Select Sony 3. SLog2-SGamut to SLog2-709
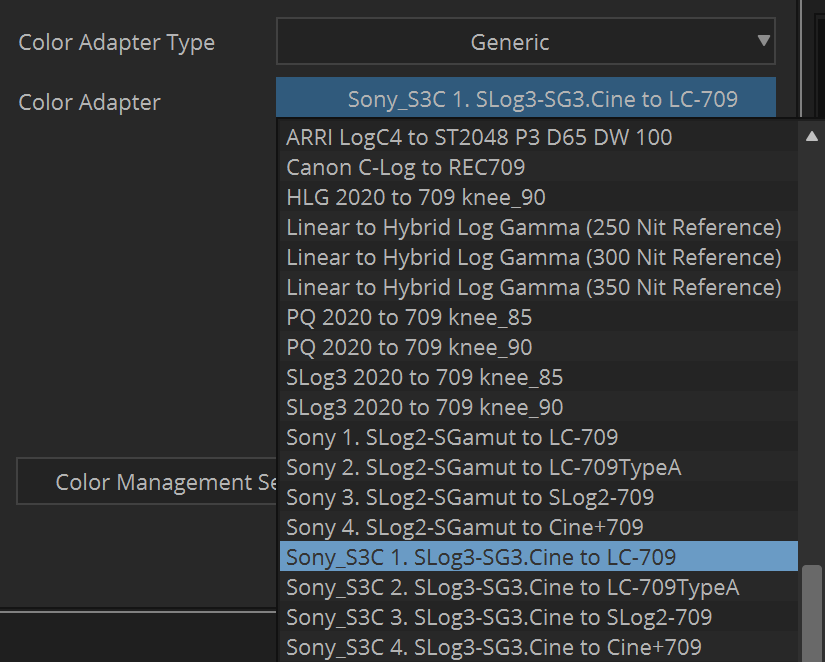 coord(539,497)
